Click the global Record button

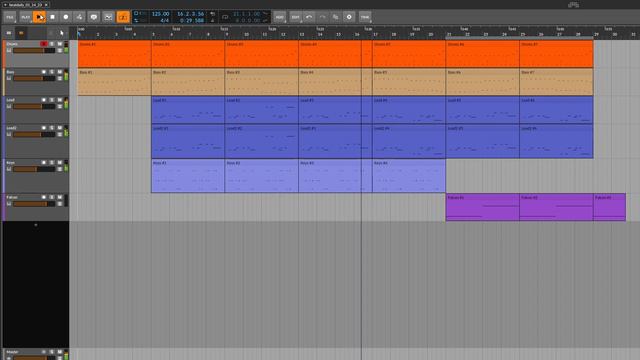coord(66,17)
